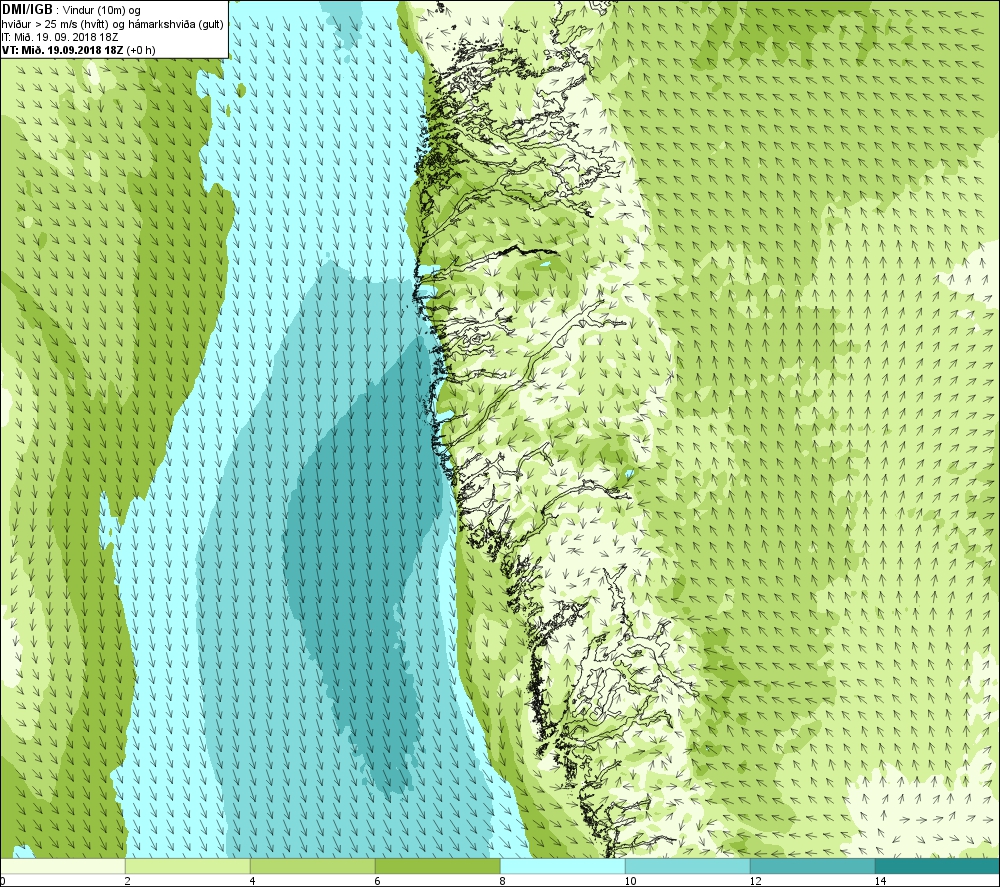Click the 'hviður > 25 m/s (hvítt)' line
This screenshot has height=887, width=1000.
tap(54, 24)
